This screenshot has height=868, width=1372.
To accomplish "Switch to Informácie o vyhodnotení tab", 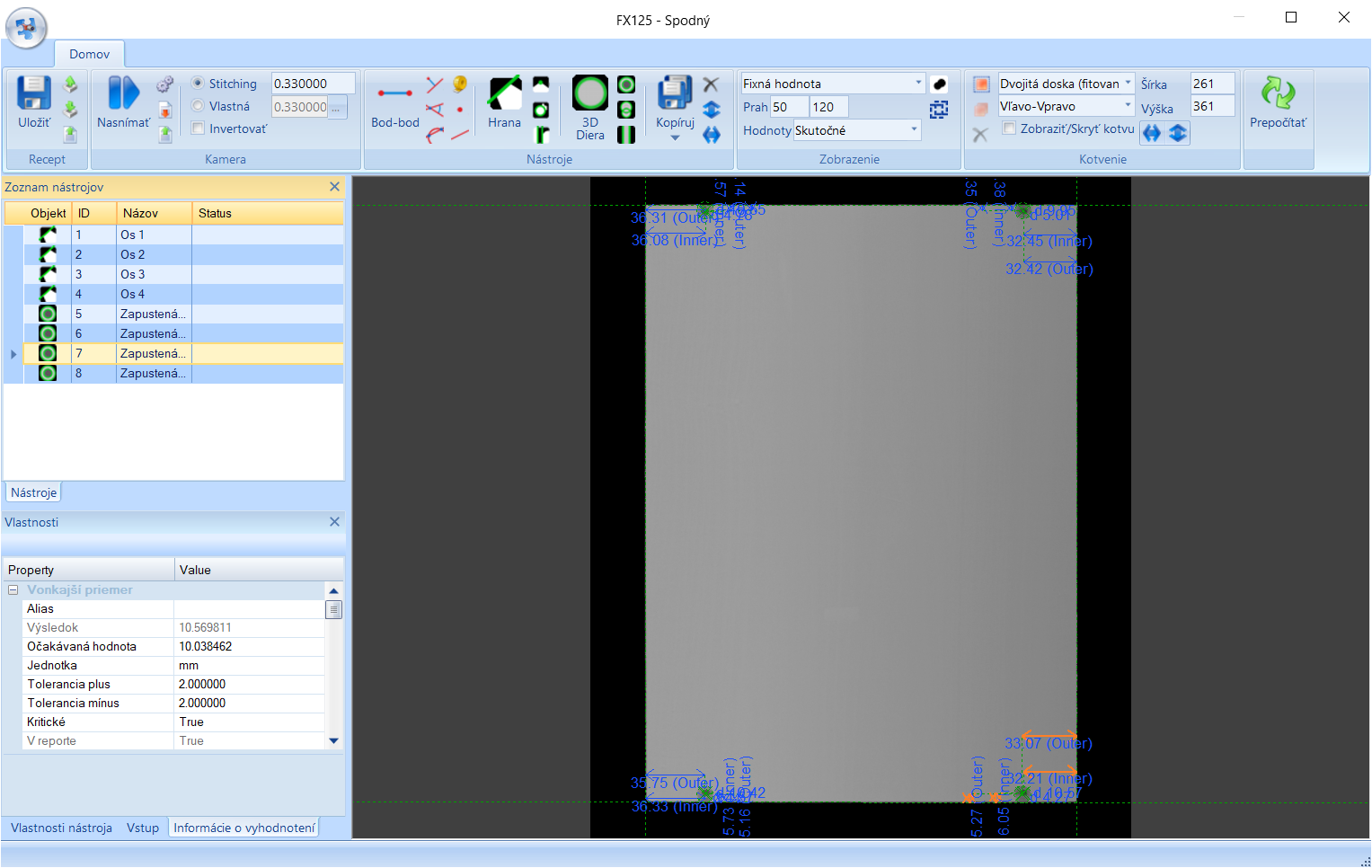I will pyautogui.click(x=244, y=828).
